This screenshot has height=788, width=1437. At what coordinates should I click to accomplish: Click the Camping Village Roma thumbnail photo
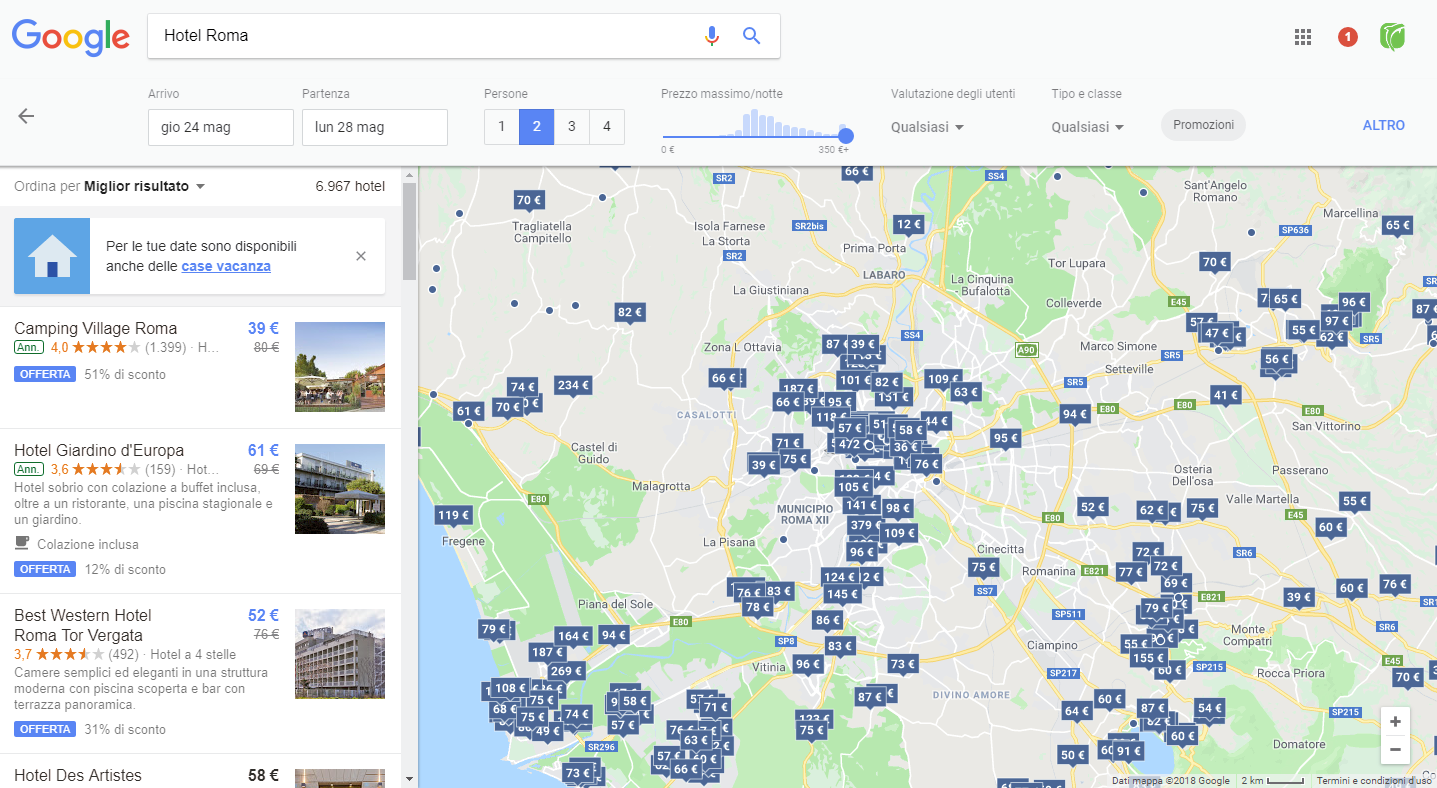[340, 367]
